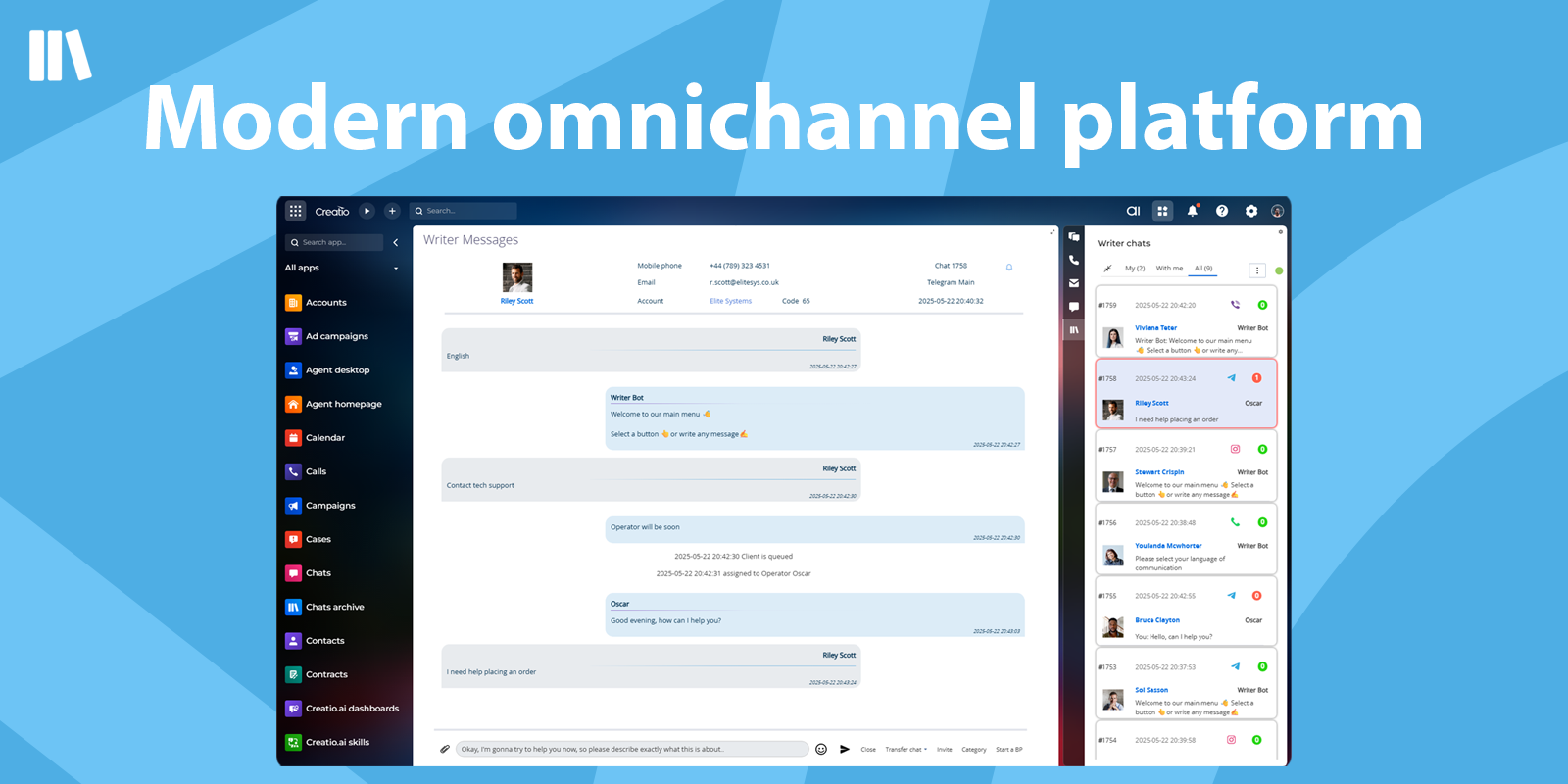Click the collapse arrows icon in Writer chats
Viewport: 1568px width, 784px height.
point(1107,268)
